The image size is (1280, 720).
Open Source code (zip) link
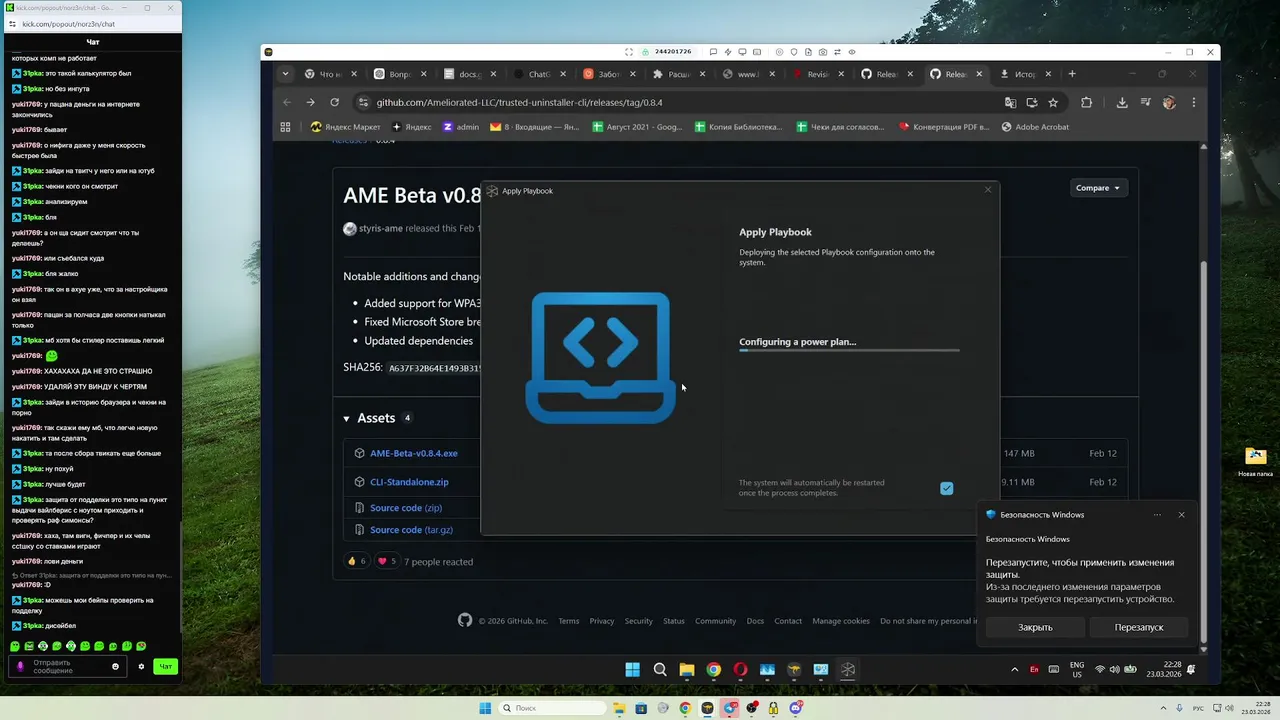click(x=405, y=508)
